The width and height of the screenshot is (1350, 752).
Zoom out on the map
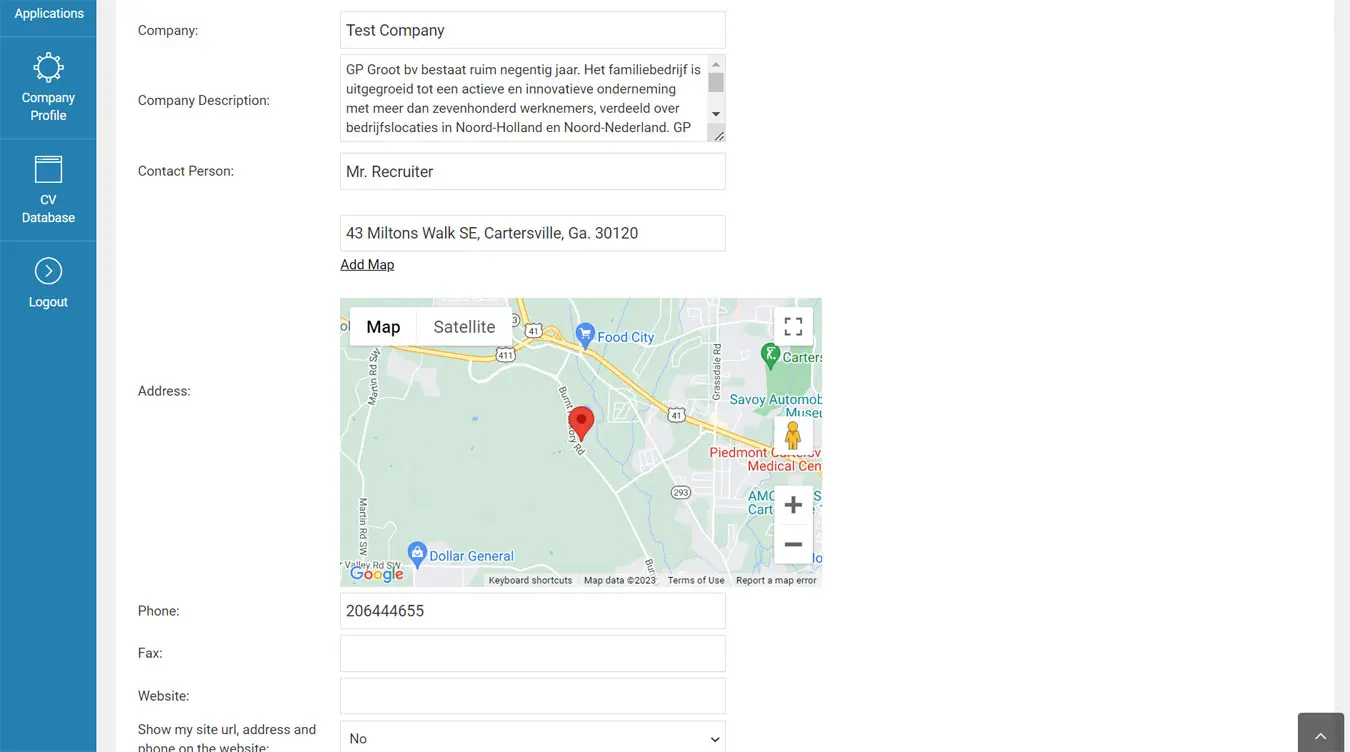point(793,544)
